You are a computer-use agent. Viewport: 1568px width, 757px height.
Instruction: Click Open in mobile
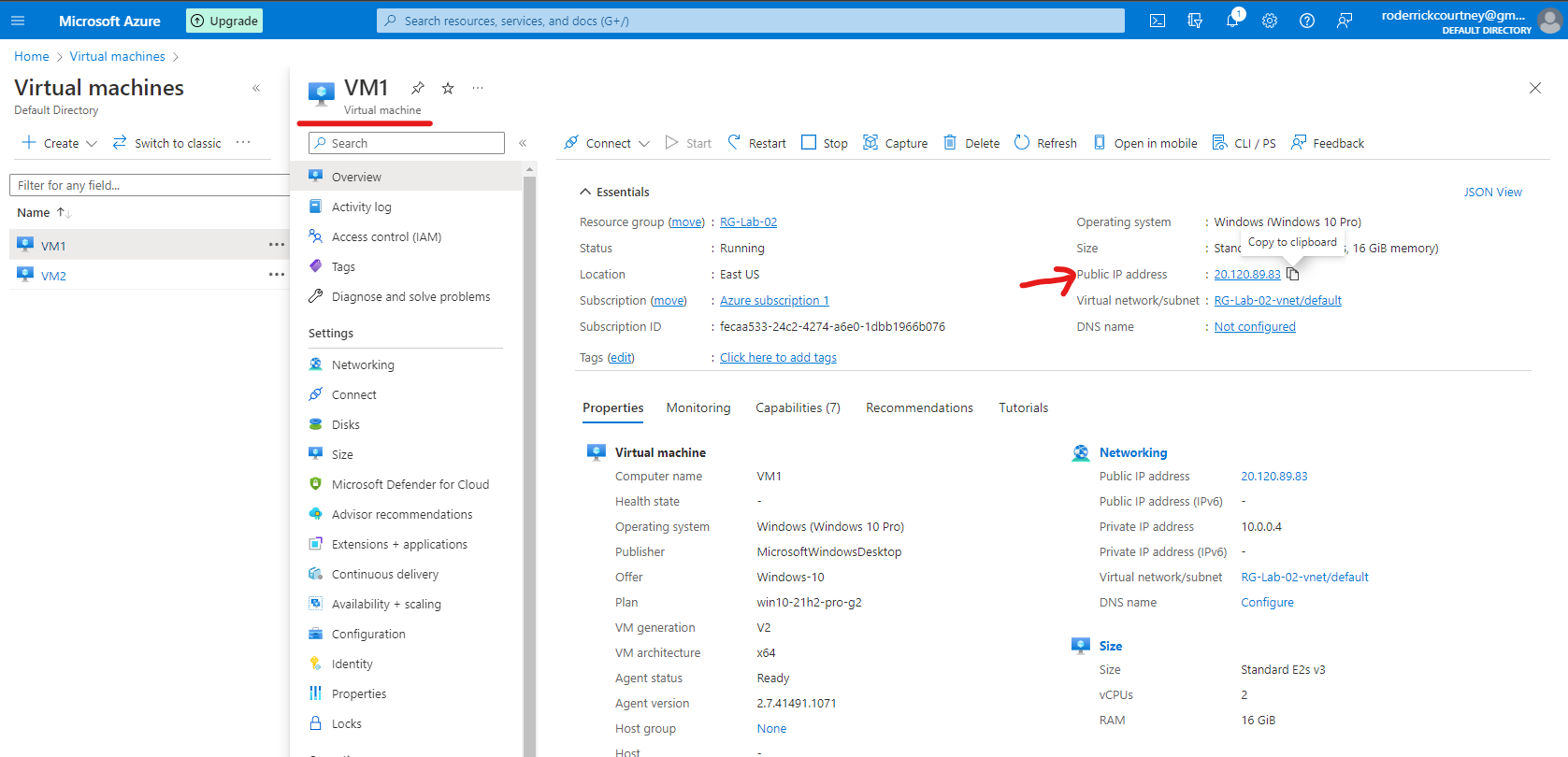1144,143
